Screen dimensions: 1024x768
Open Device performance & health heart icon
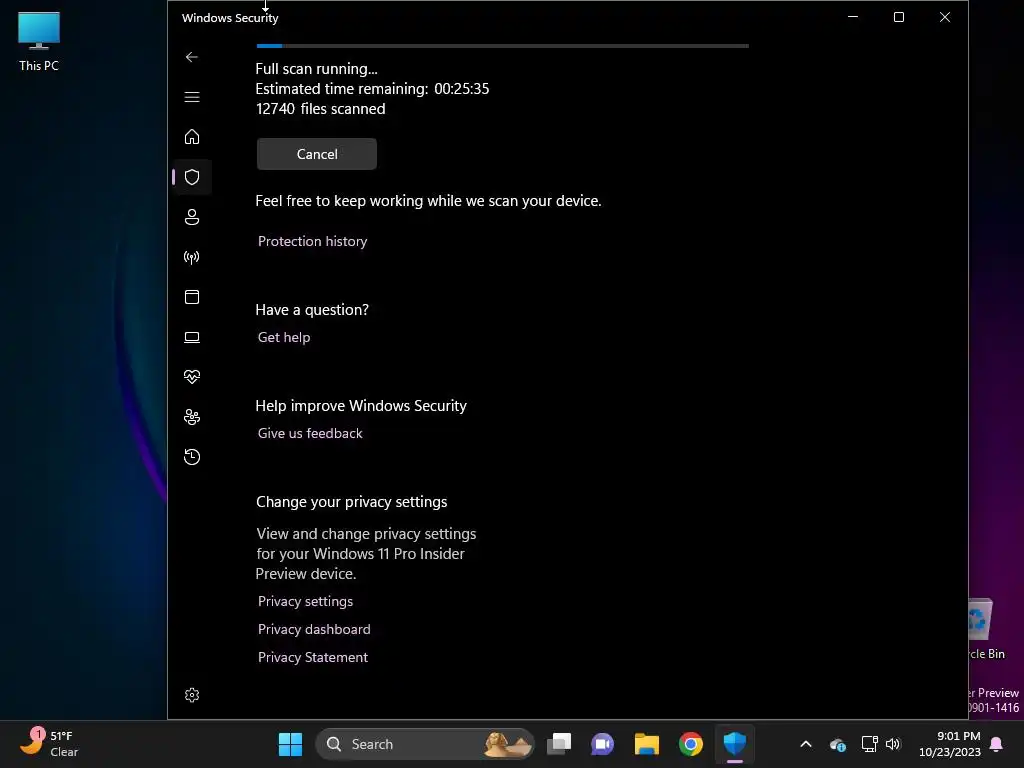(191, 377)
